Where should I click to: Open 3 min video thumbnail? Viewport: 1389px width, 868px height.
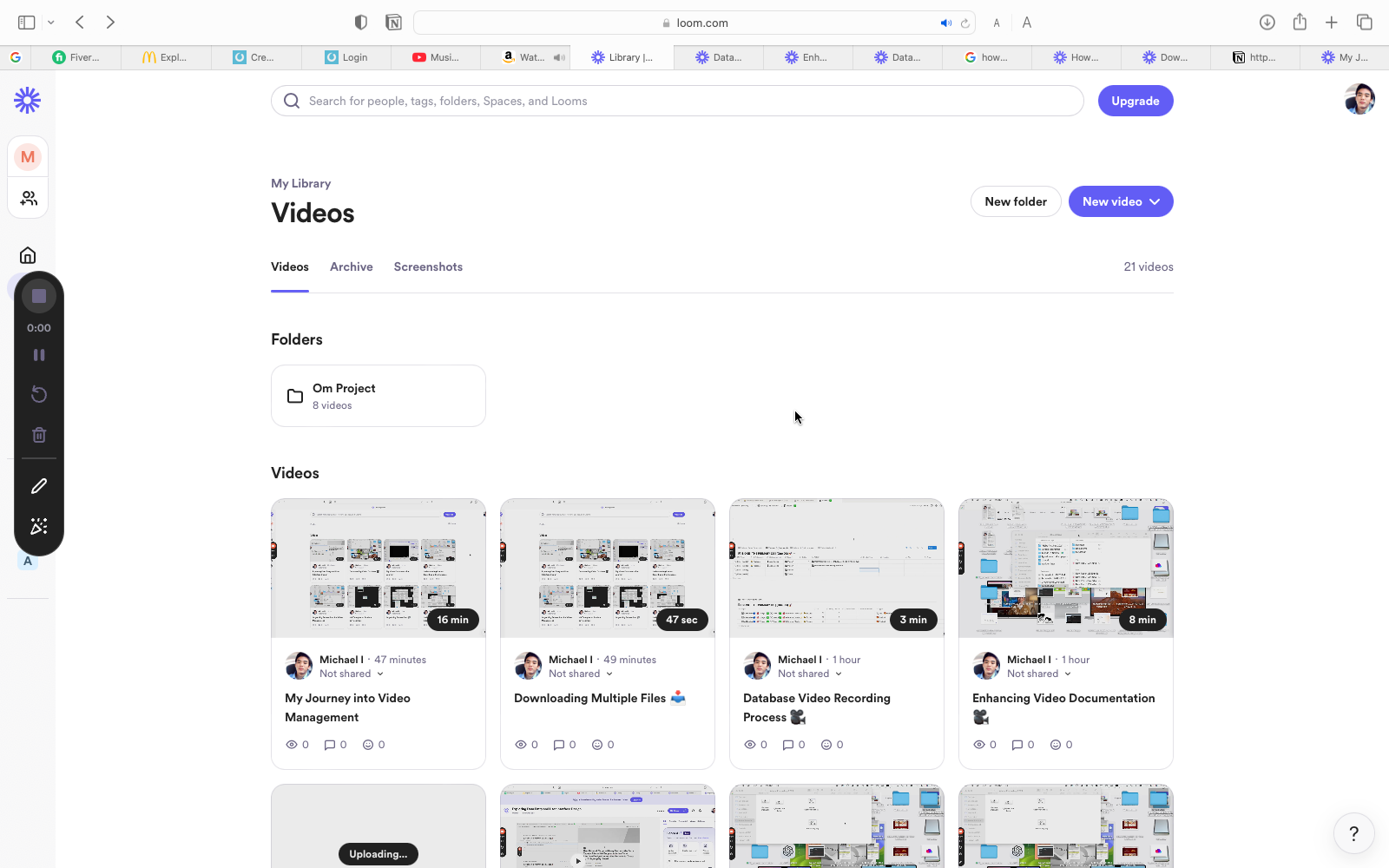coord(837,569)
